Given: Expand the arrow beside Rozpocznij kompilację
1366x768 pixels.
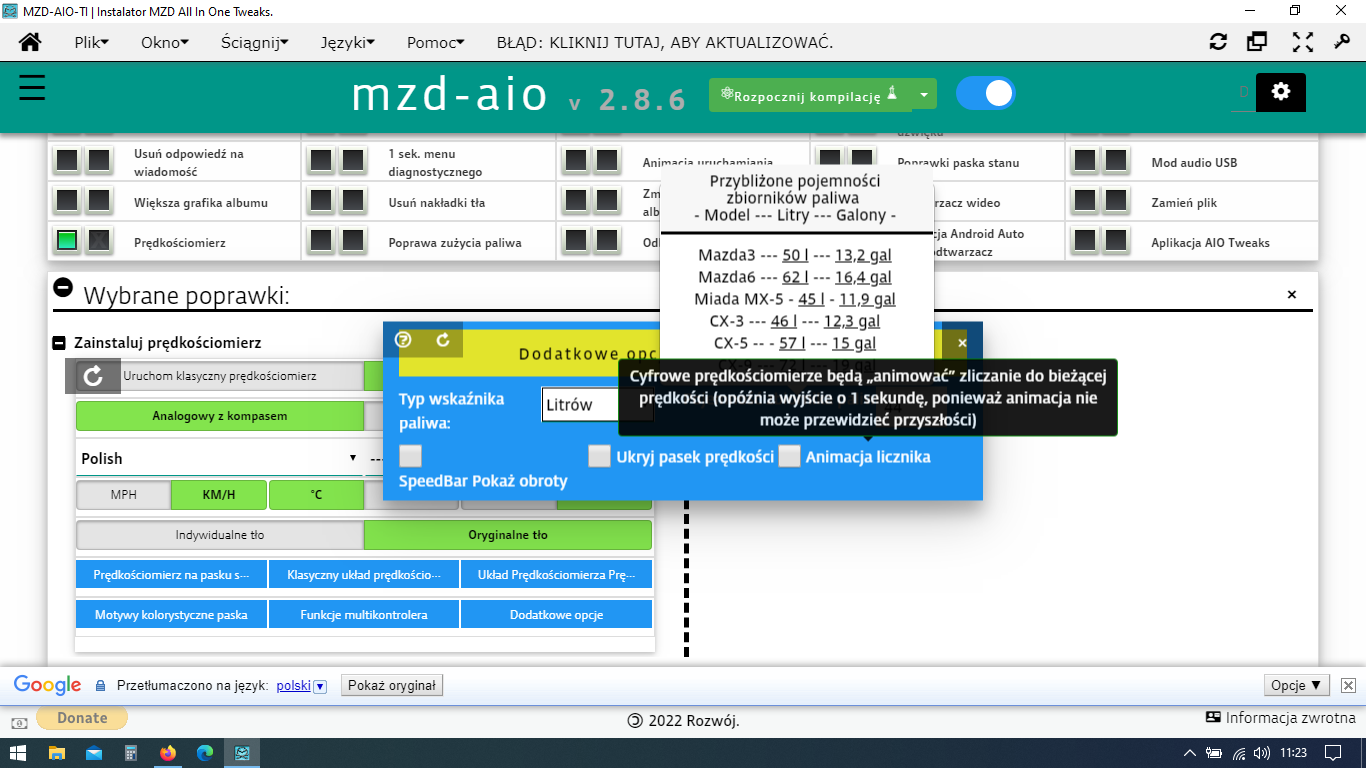Looking at the screenshot, I should [924, 96].
